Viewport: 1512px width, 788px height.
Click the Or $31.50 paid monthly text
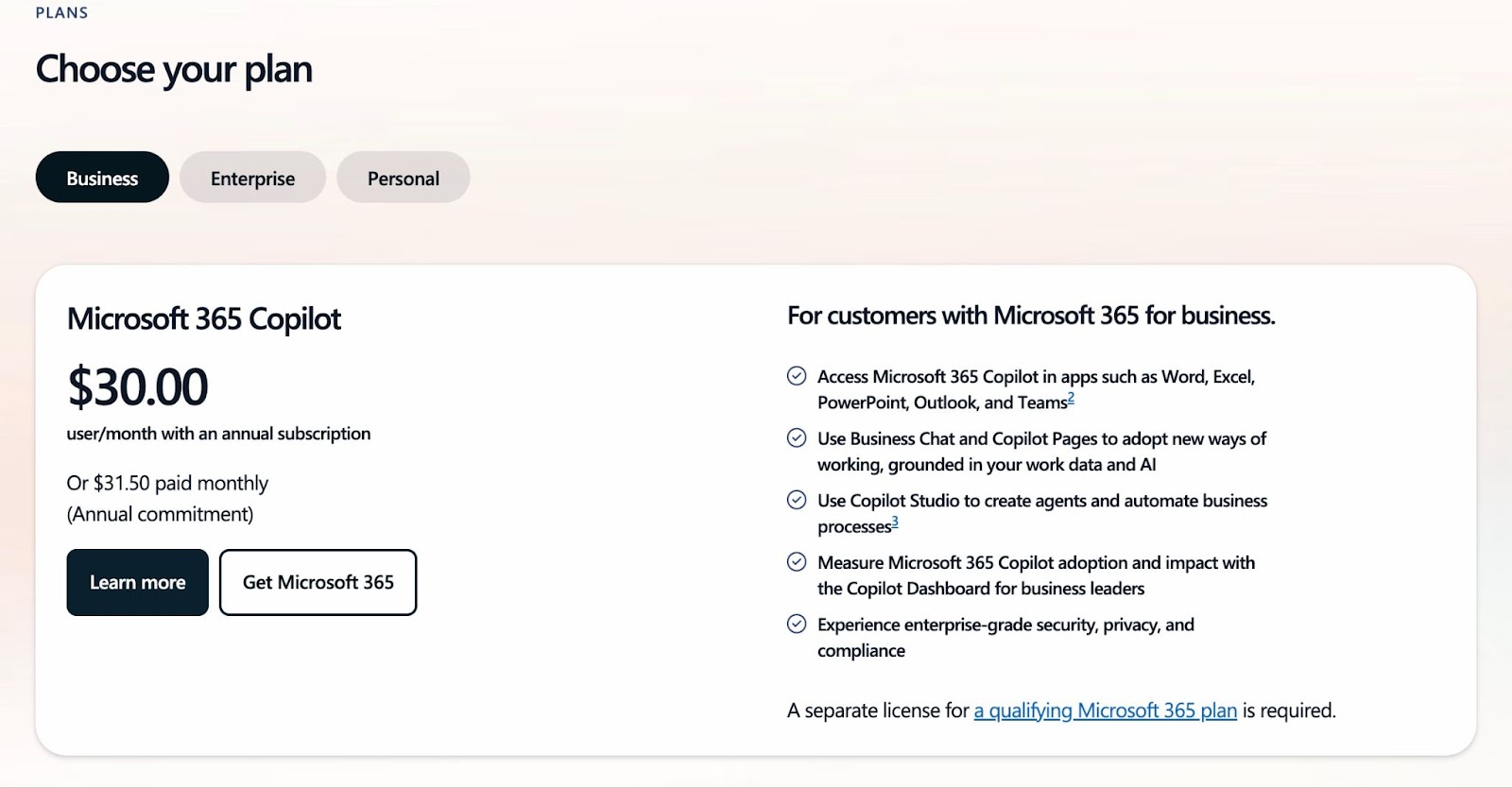coord(167,484)
